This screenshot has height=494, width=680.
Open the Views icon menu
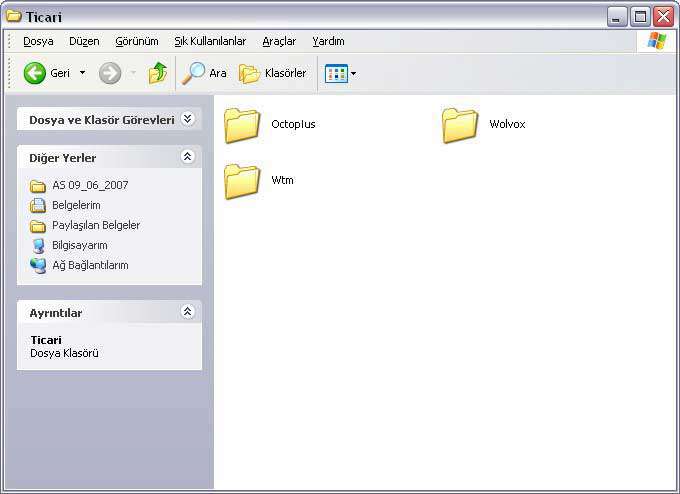[x=336, y=73]
